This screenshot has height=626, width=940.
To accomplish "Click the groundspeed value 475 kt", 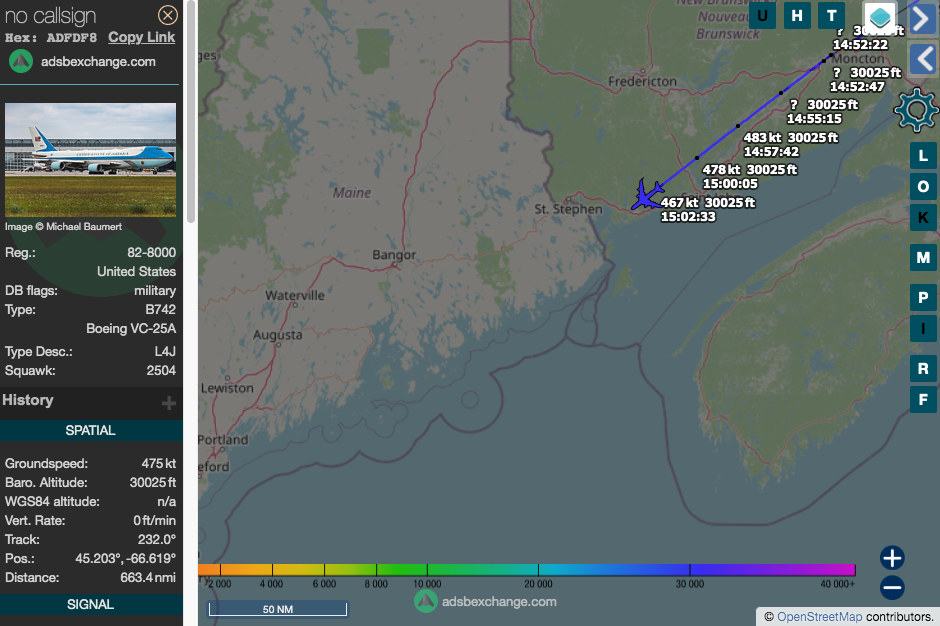I will 159,464.
